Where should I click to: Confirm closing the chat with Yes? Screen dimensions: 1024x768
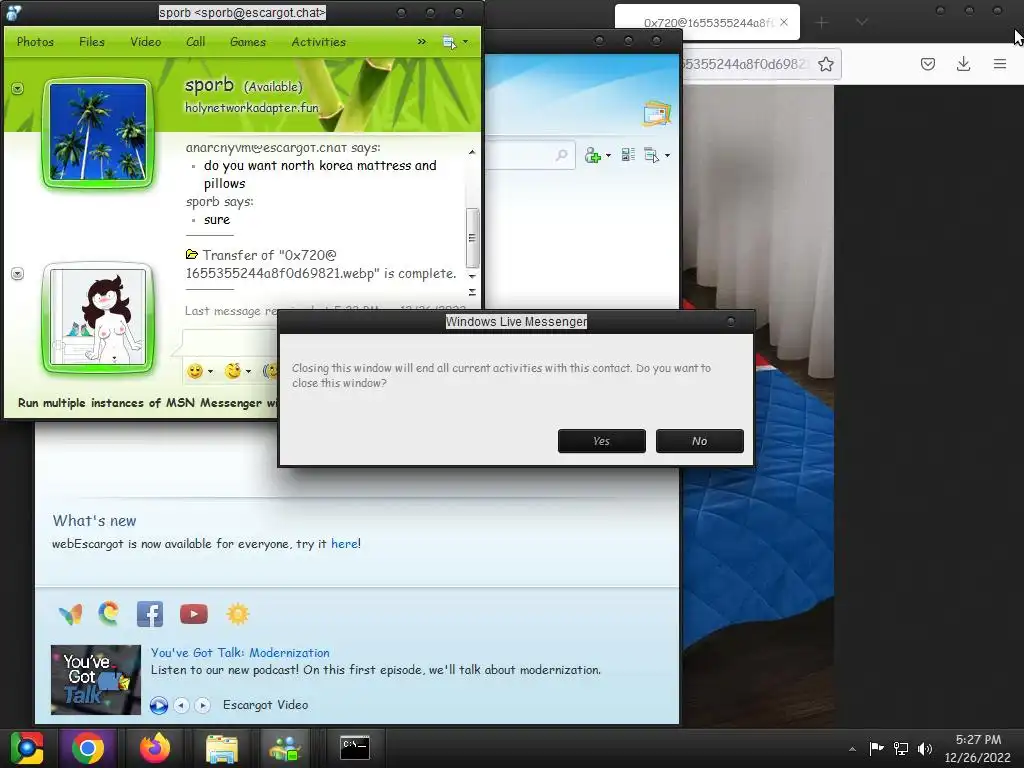(x=601, y=441)
